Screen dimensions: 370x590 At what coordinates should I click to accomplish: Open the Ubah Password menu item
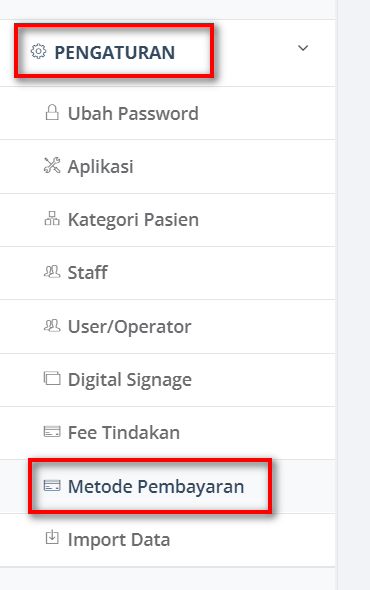point(167,113)
